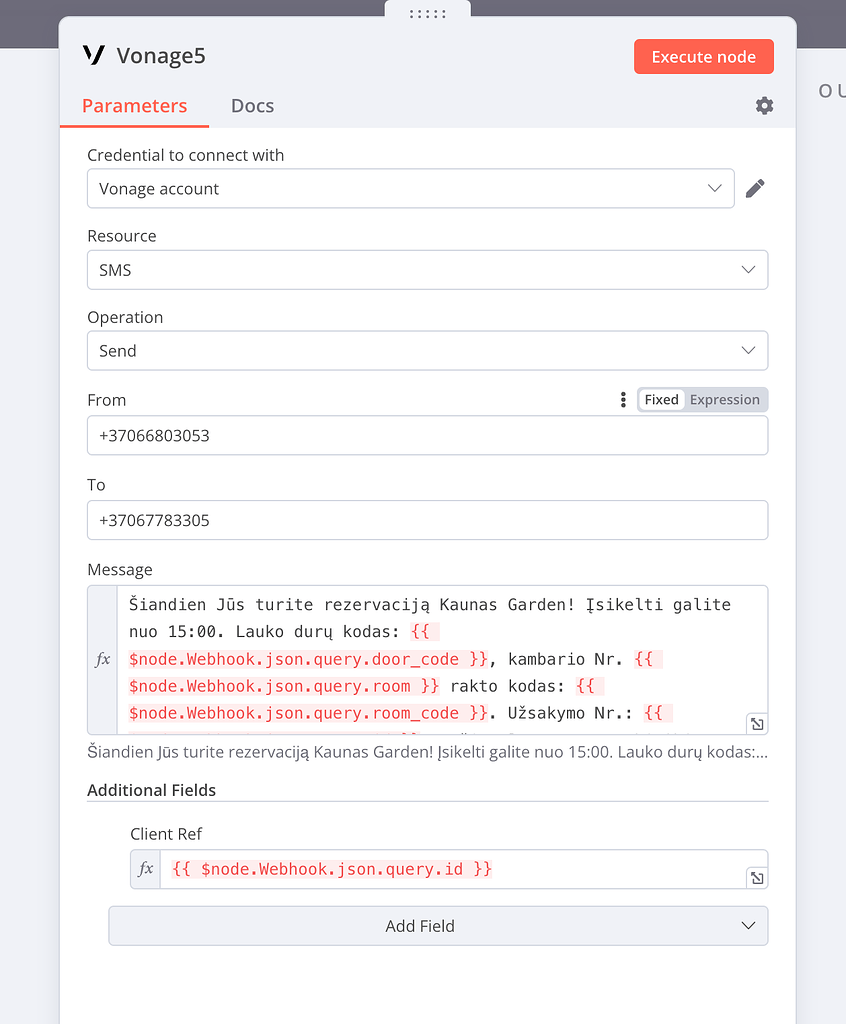Click the To phone number field
Viewport: 846px width, 1024px height.
[x=427, y=520]
